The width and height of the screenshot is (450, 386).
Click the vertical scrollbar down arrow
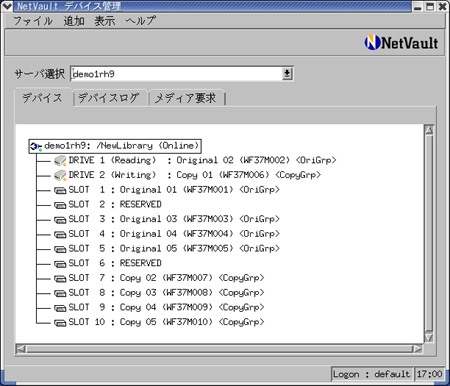coord(429,338)
